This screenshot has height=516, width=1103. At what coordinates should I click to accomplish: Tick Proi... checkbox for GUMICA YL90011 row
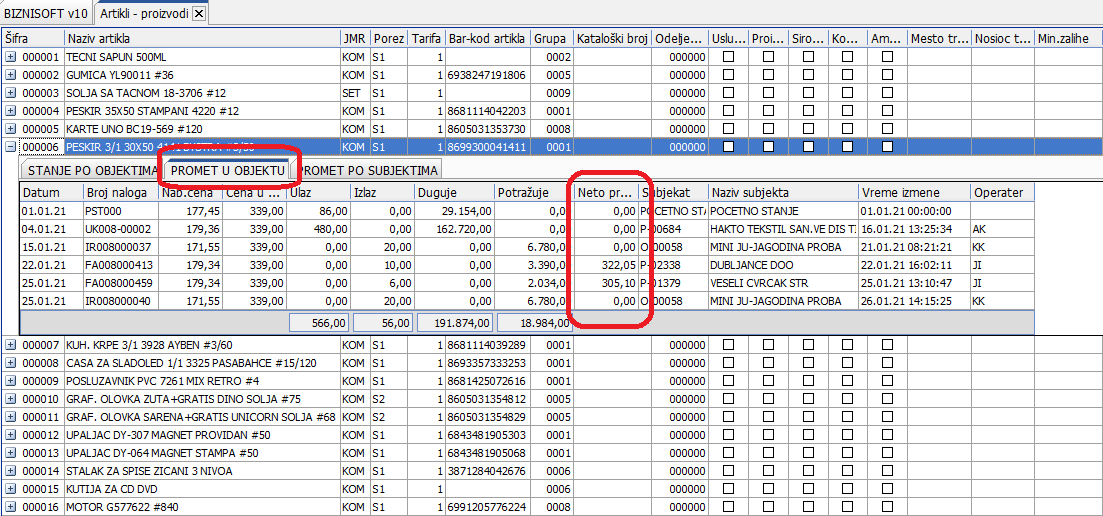click(x=768, y=75)
